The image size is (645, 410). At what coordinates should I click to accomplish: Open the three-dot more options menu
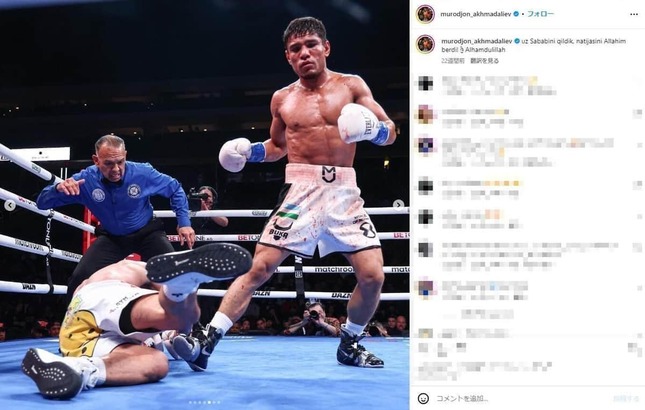coord(633,14)
